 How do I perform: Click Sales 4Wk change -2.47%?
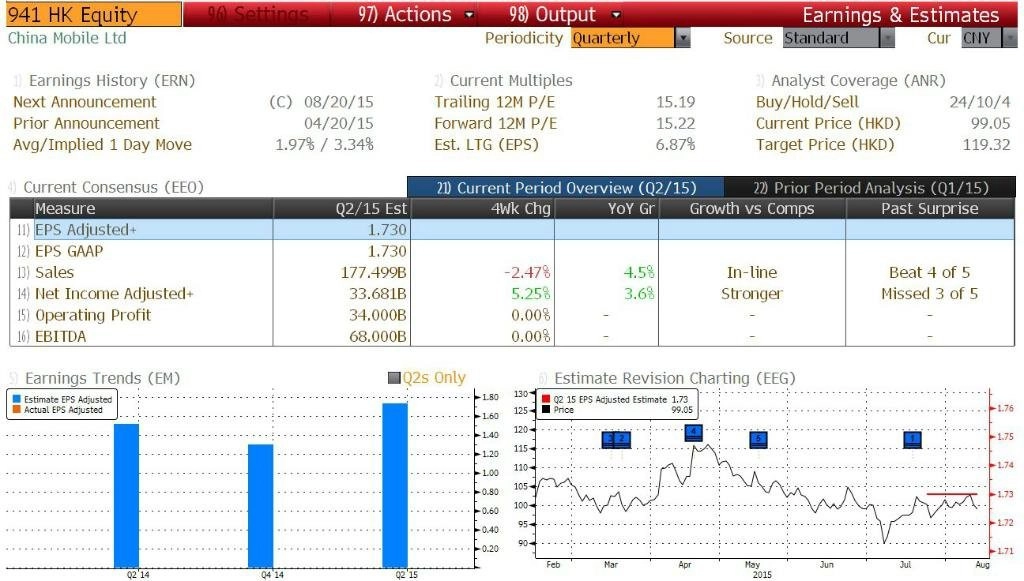pos(527,272)
